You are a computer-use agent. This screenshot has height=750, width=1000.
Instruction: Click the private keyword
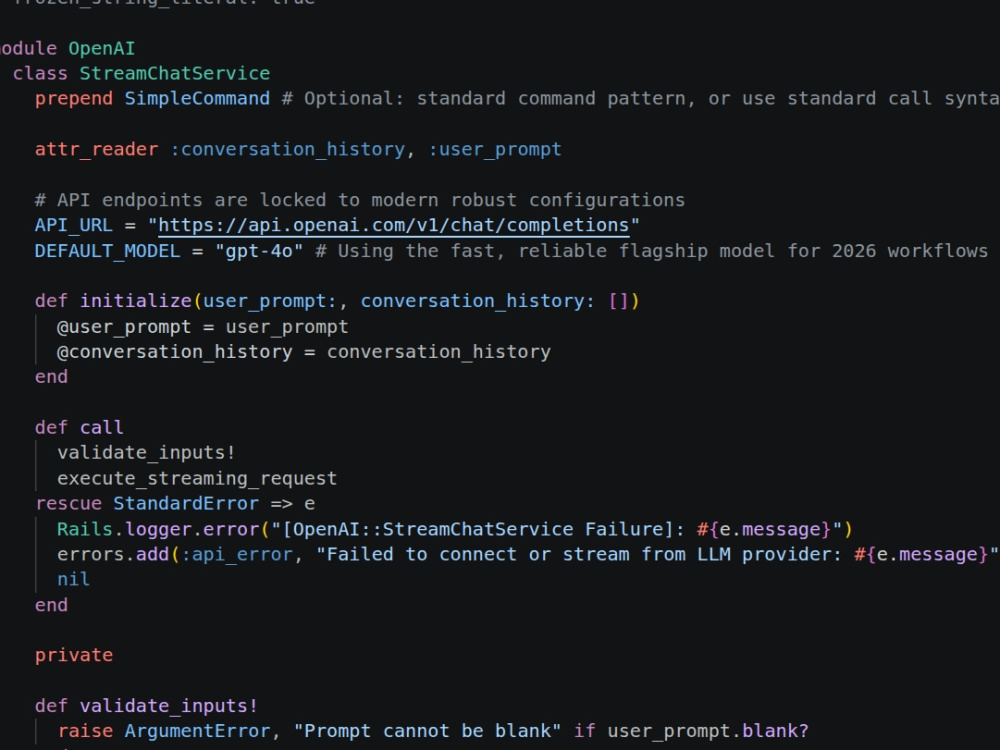(x=74, y=655)
